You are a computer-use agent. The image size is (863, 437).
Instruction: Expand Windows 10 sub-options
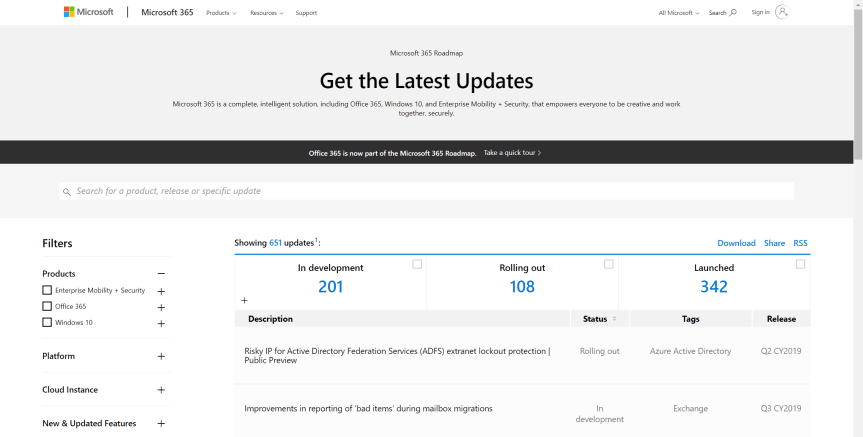click(x=161, y=324)
